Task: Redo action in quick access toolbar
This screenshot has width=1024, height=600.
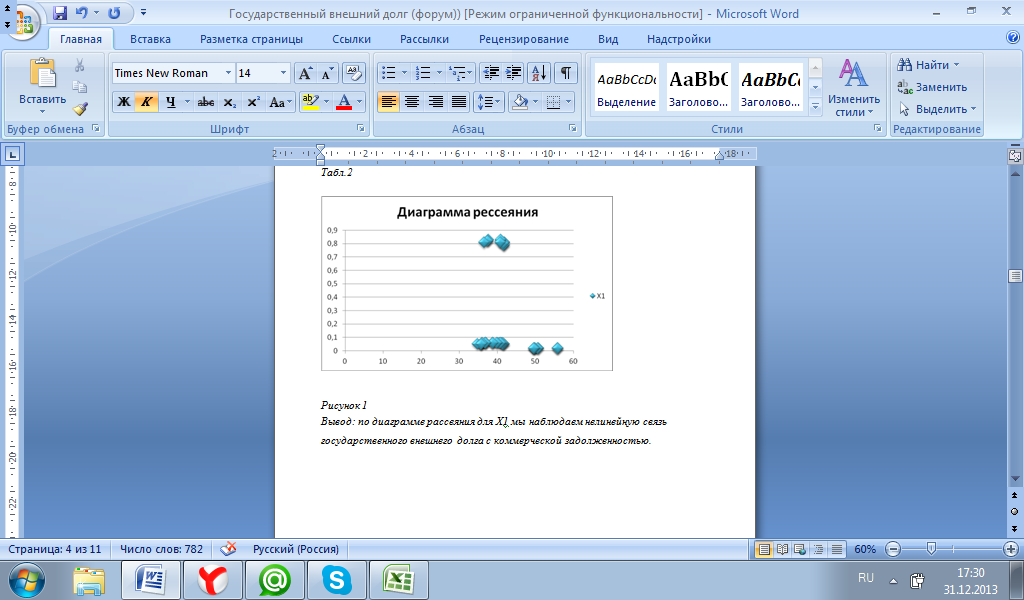Action: [114, 13]
